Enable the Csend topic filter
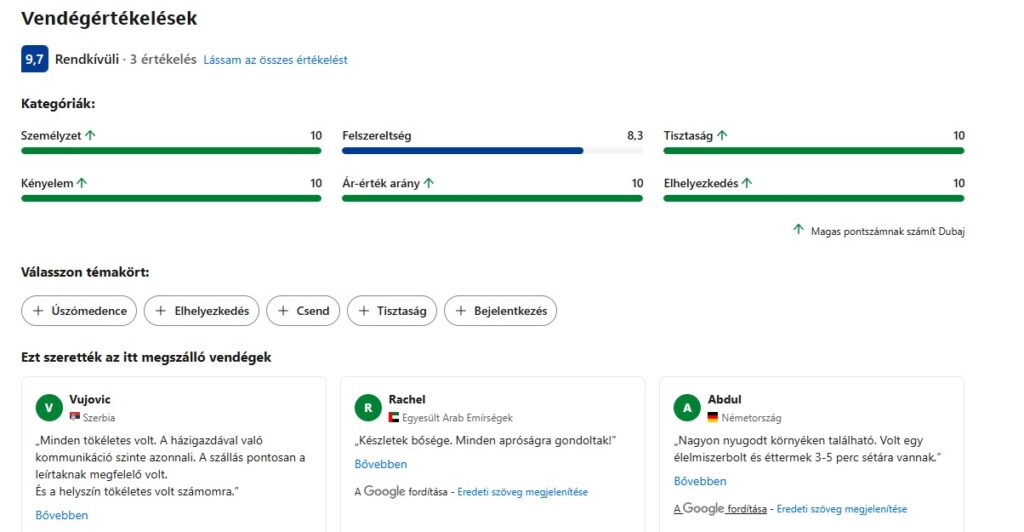 click(304, 311)
